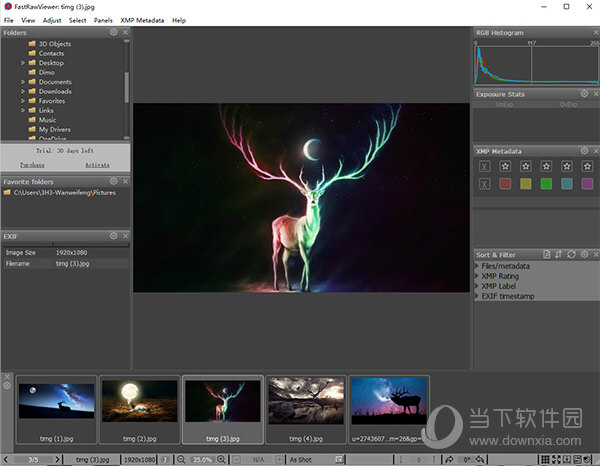Close the EXIF panel

(x=125, y=236)
